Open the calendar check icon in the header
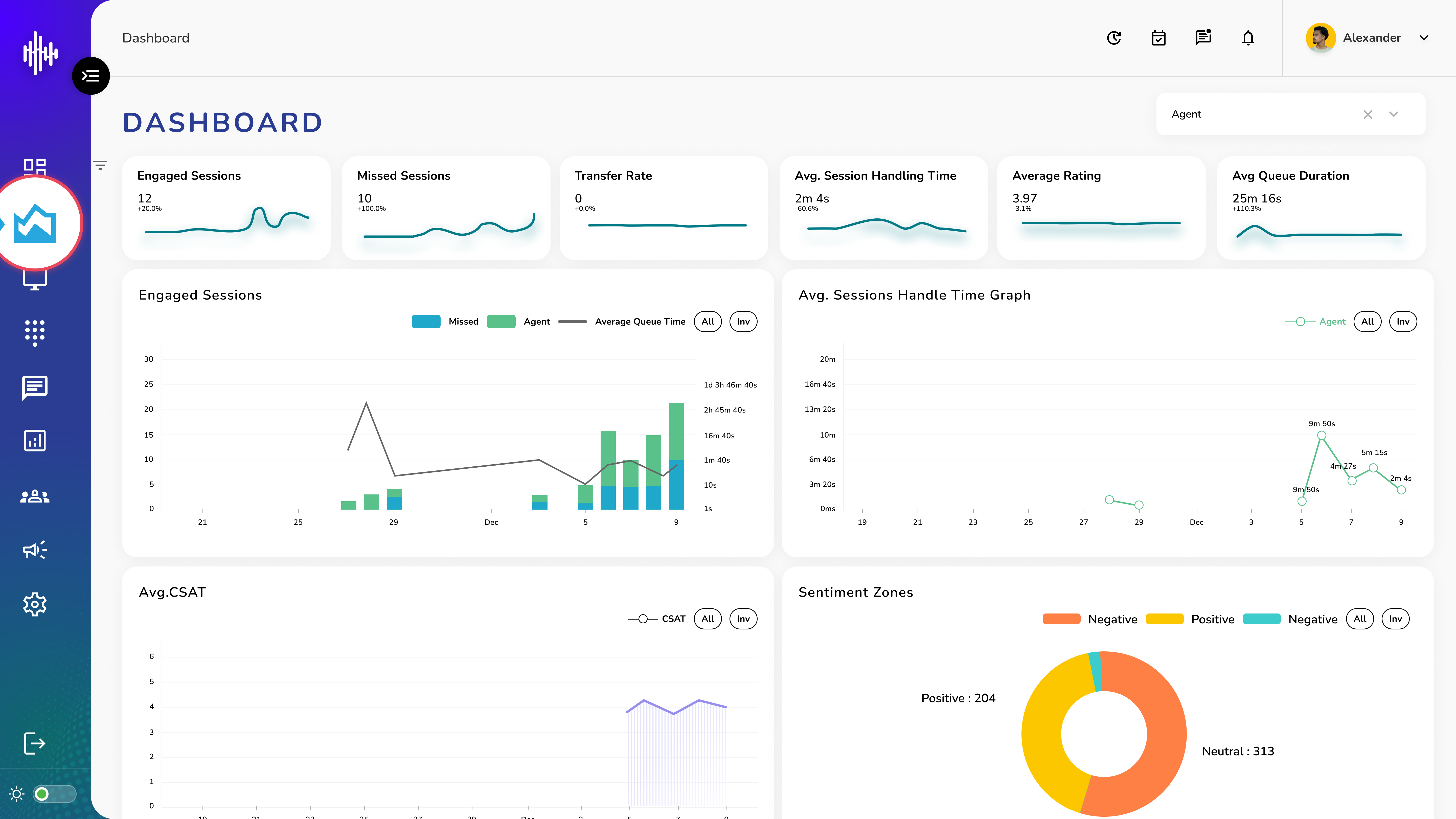This screenshot has height=819, width=1456. click(1159, 38)
